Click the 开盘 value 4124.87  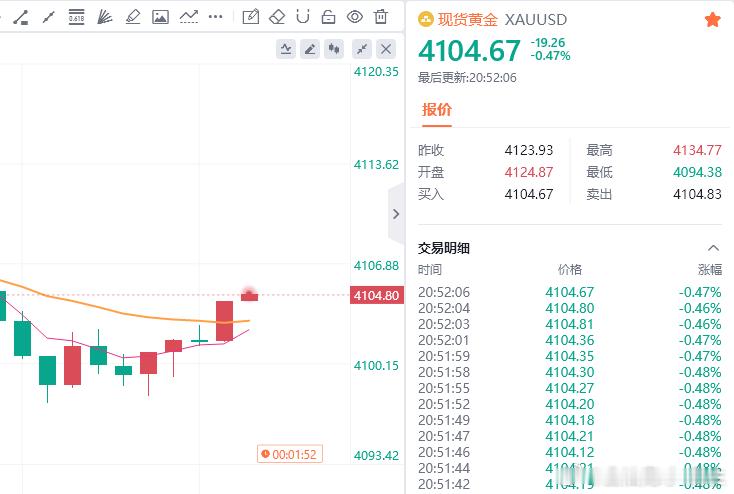[529, 172]
